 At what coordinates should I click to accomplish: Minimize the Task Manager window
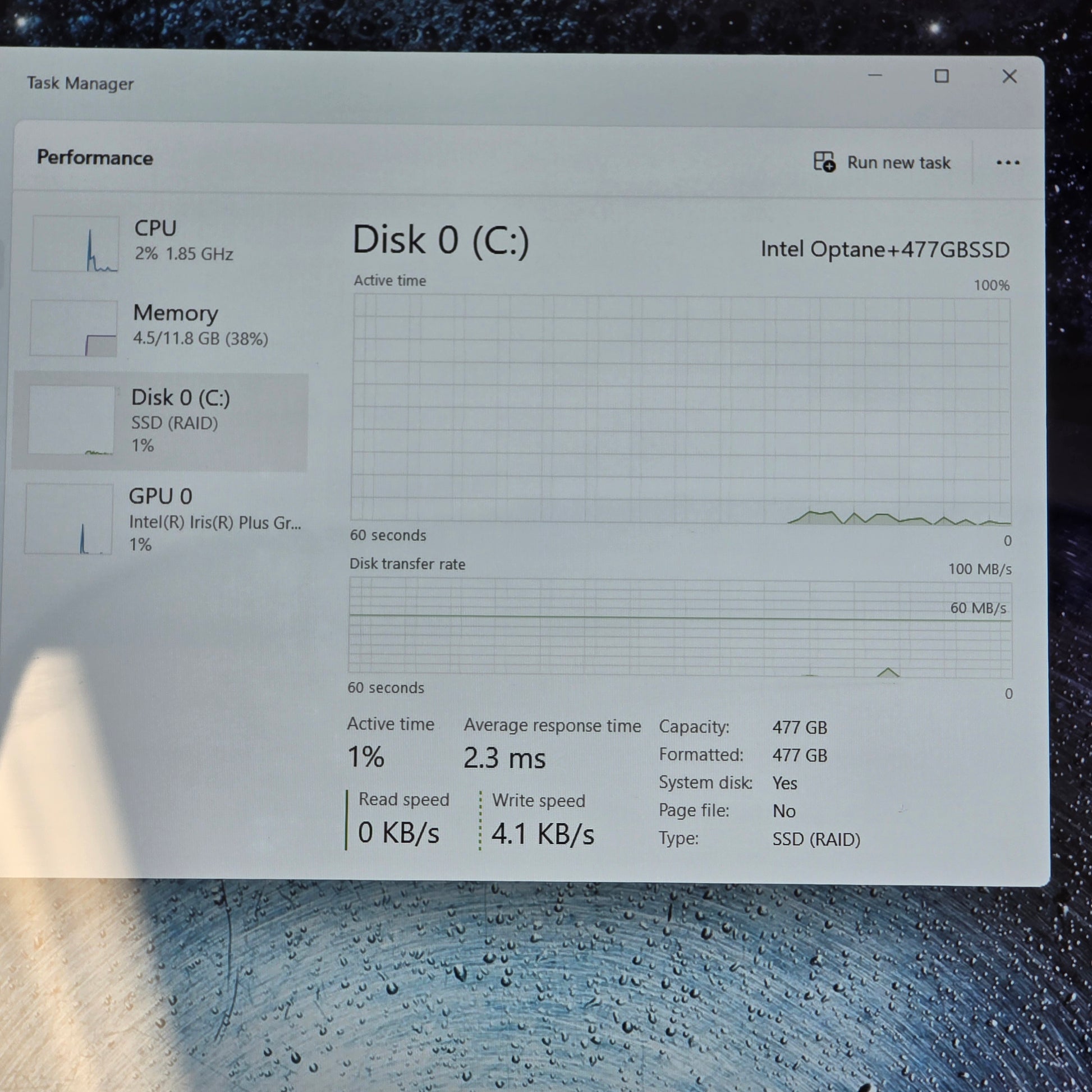(x=875, y=75)
